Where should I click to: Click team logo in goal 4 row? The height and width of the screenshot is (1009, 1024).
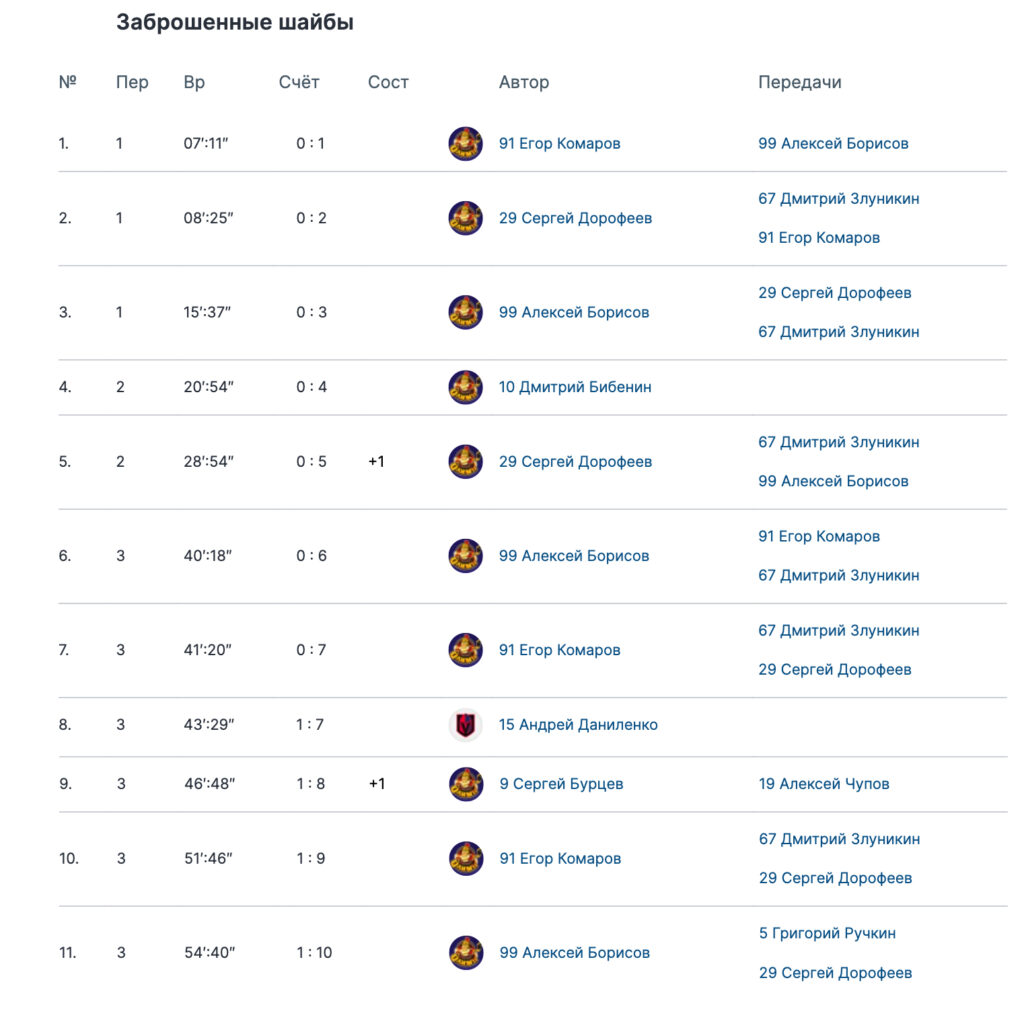[466, 387]
